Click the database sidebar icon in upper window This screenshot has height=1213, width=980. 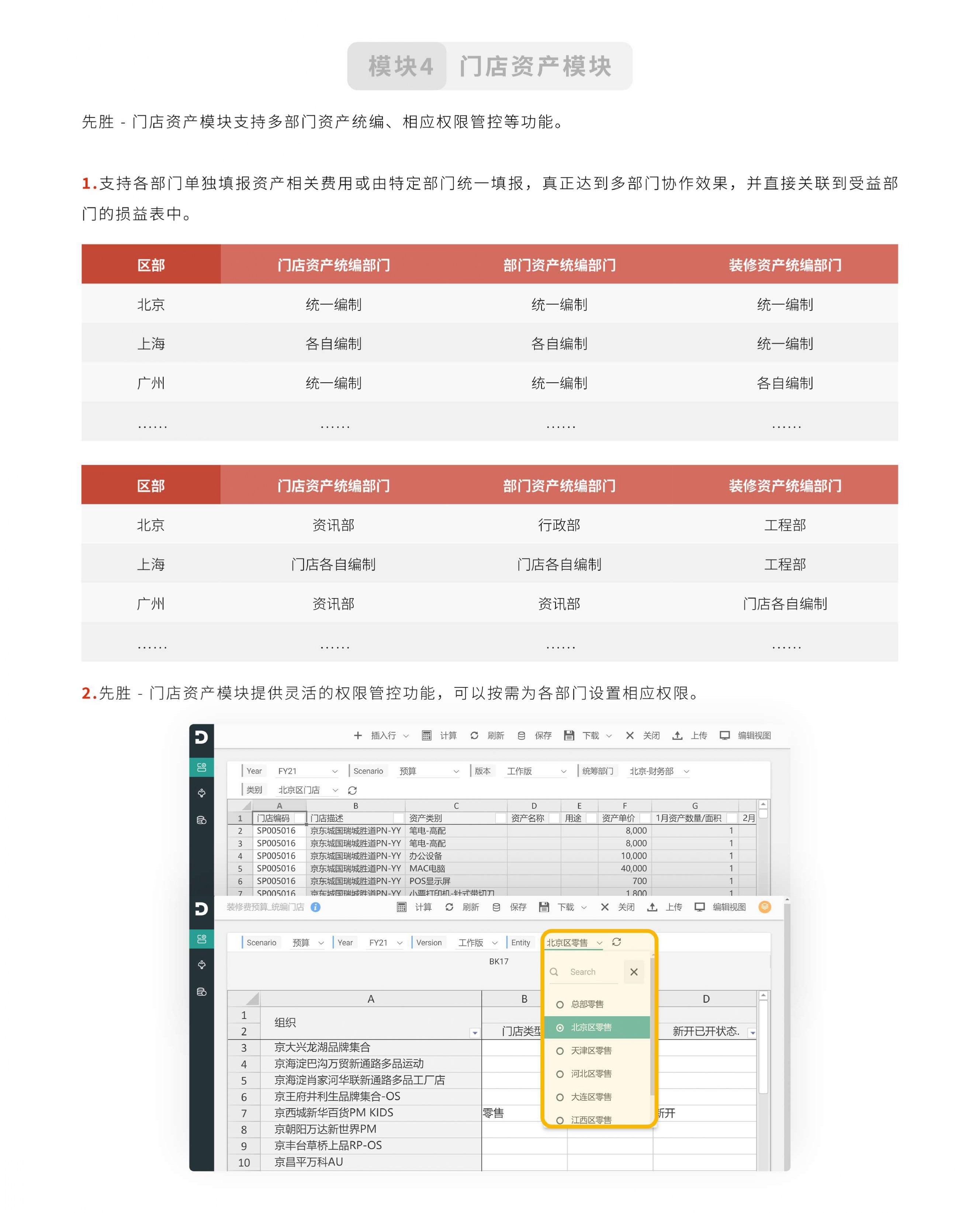[x=201, y=819]
